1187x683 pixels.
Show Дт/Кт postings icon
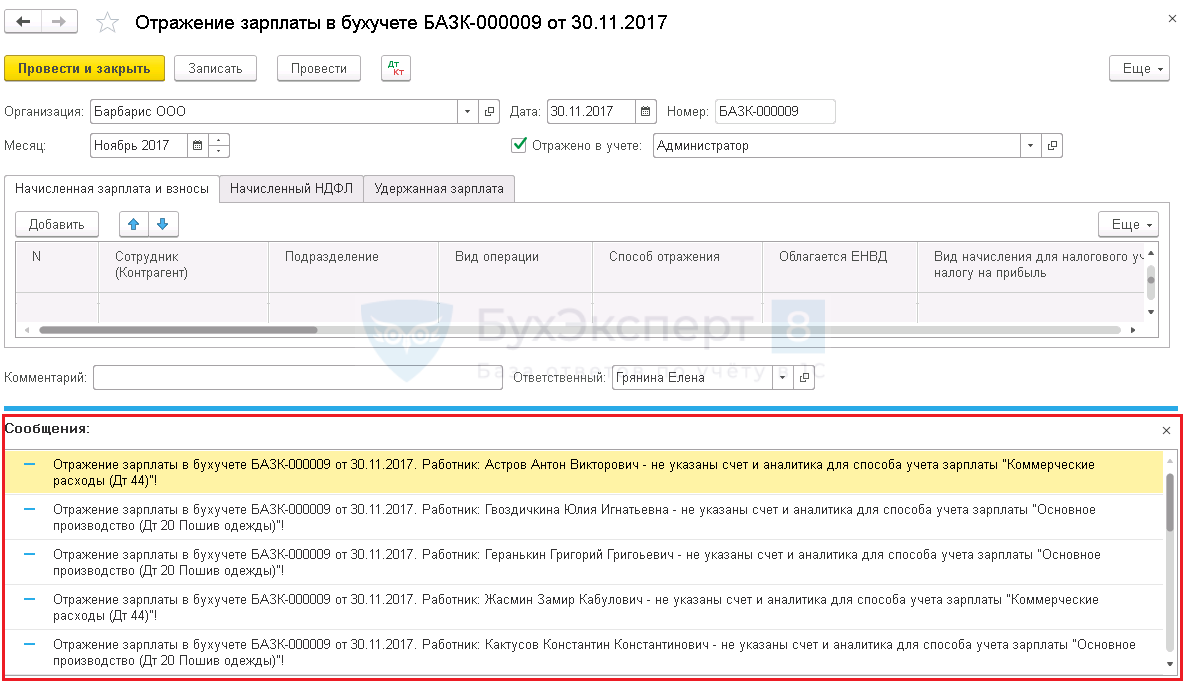click(396, 68)
